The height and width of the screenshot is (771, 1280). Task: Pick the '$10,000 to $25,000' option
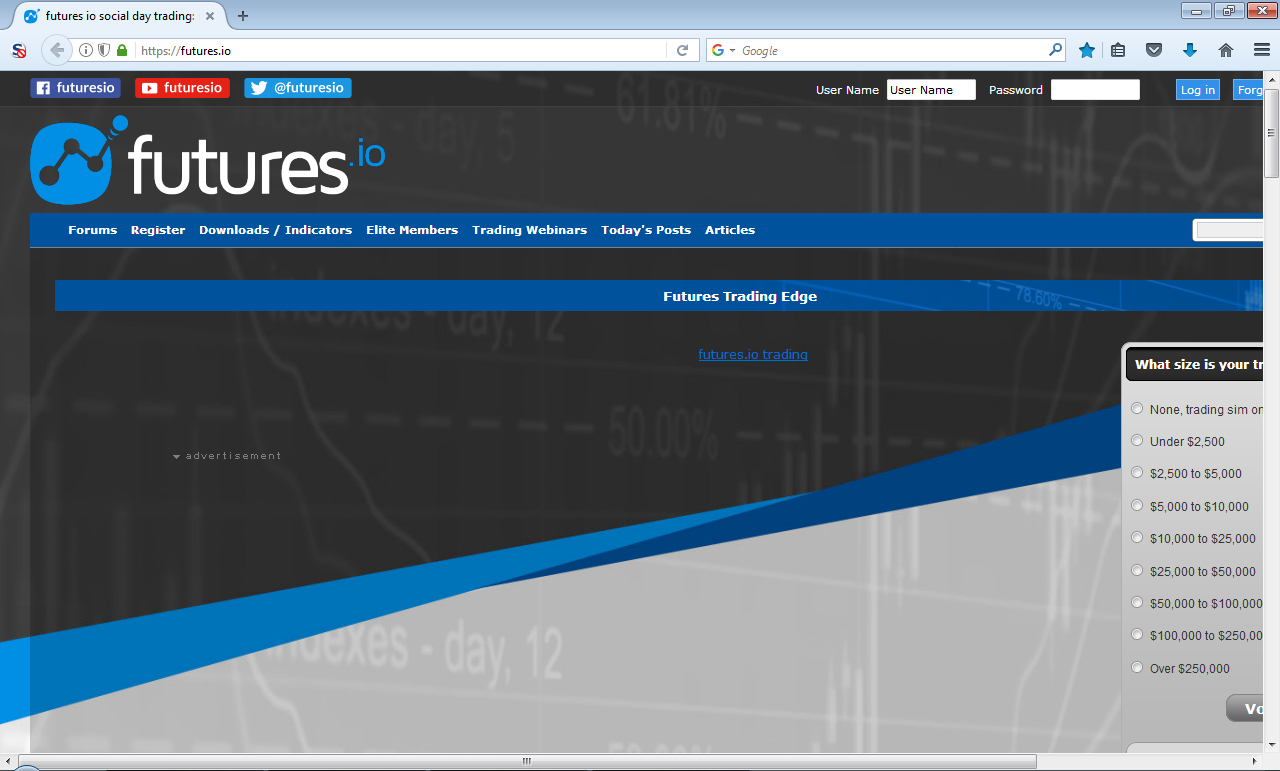coord(1137,537)
